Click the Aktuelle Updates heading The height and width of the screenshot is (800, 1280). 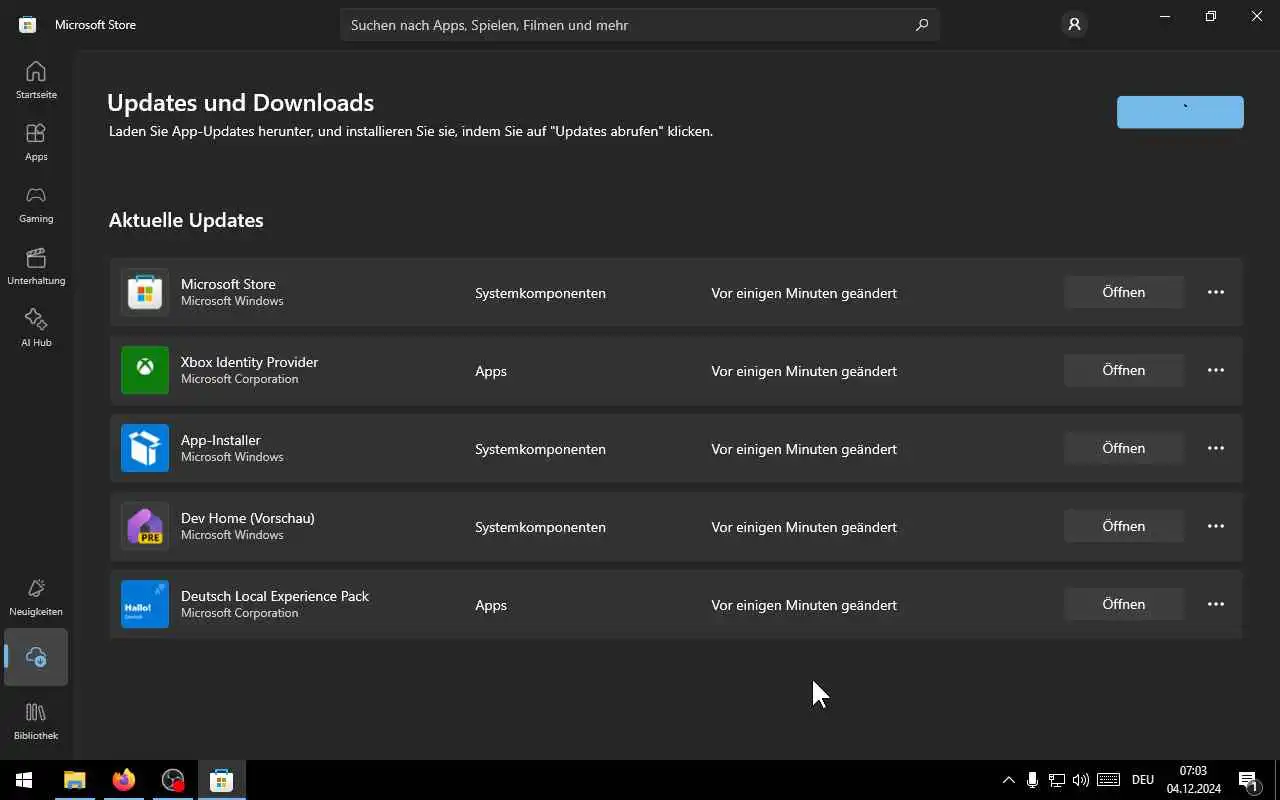(x=186, y=220)
